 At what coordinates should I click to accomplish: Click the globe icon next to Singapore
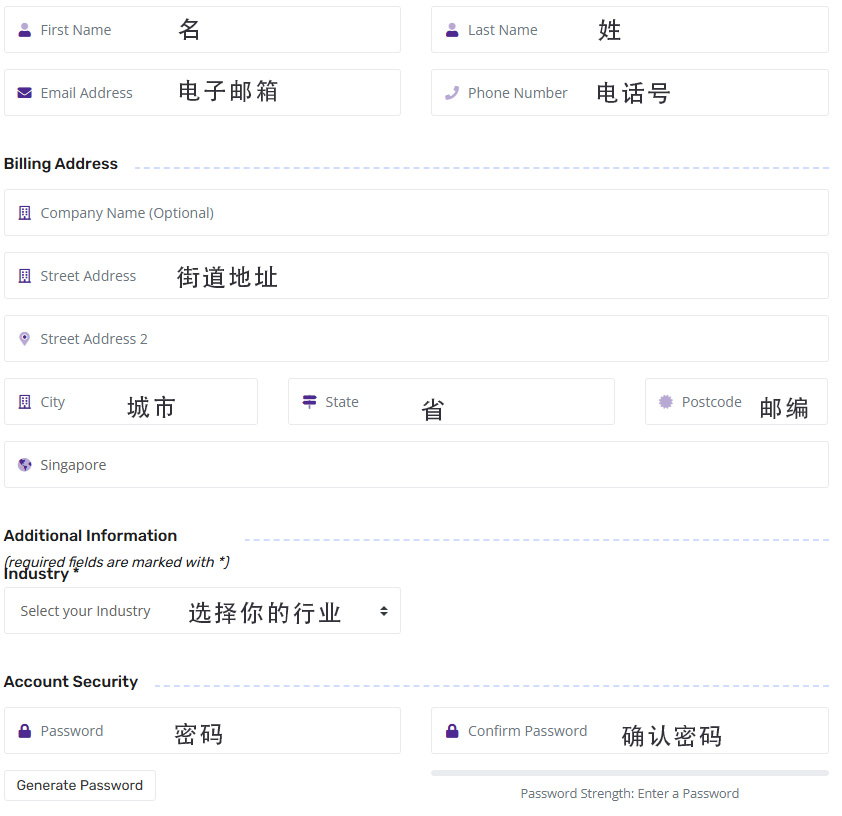coord(25,465)
